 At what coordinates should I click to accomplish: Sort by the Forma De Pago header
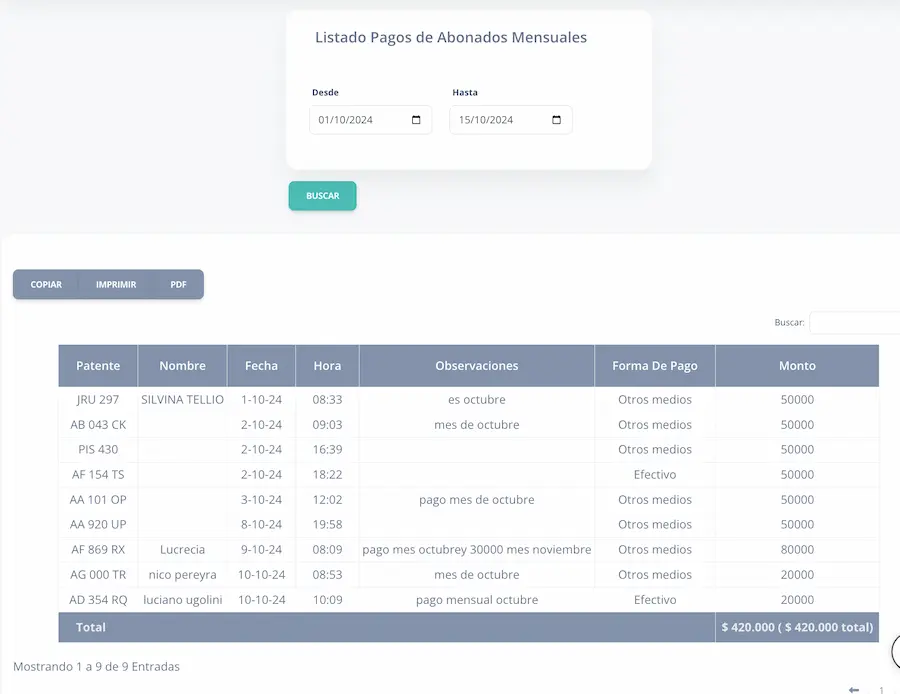tap(654, 366)
